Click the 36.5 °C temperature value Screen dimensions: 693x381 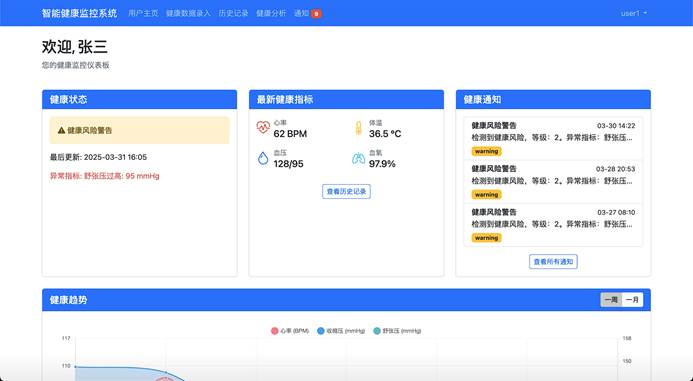[x=385, y=134]
